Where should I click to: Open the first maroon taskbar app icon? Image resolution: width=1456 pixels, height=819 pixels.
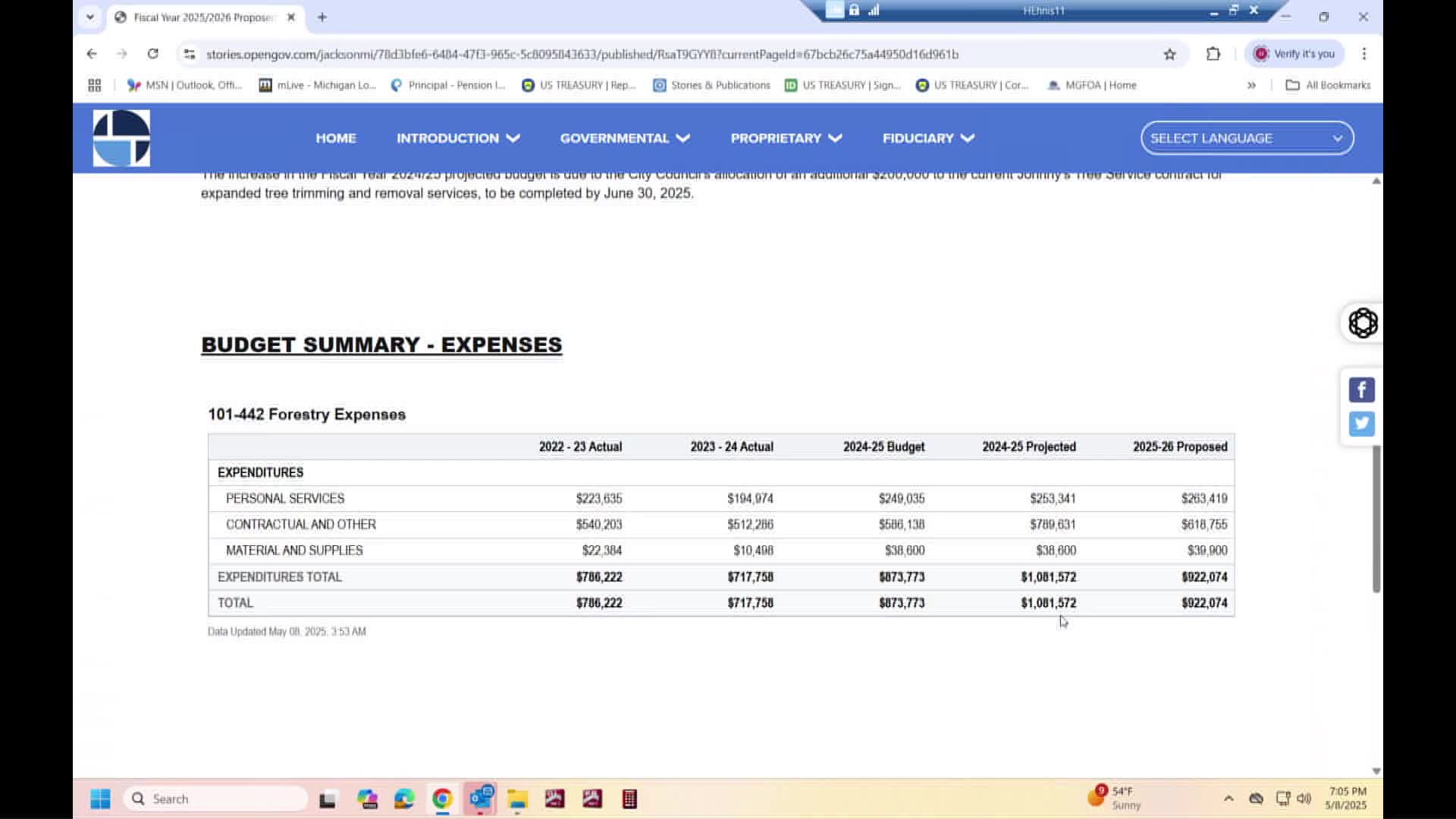pos(555,799)
